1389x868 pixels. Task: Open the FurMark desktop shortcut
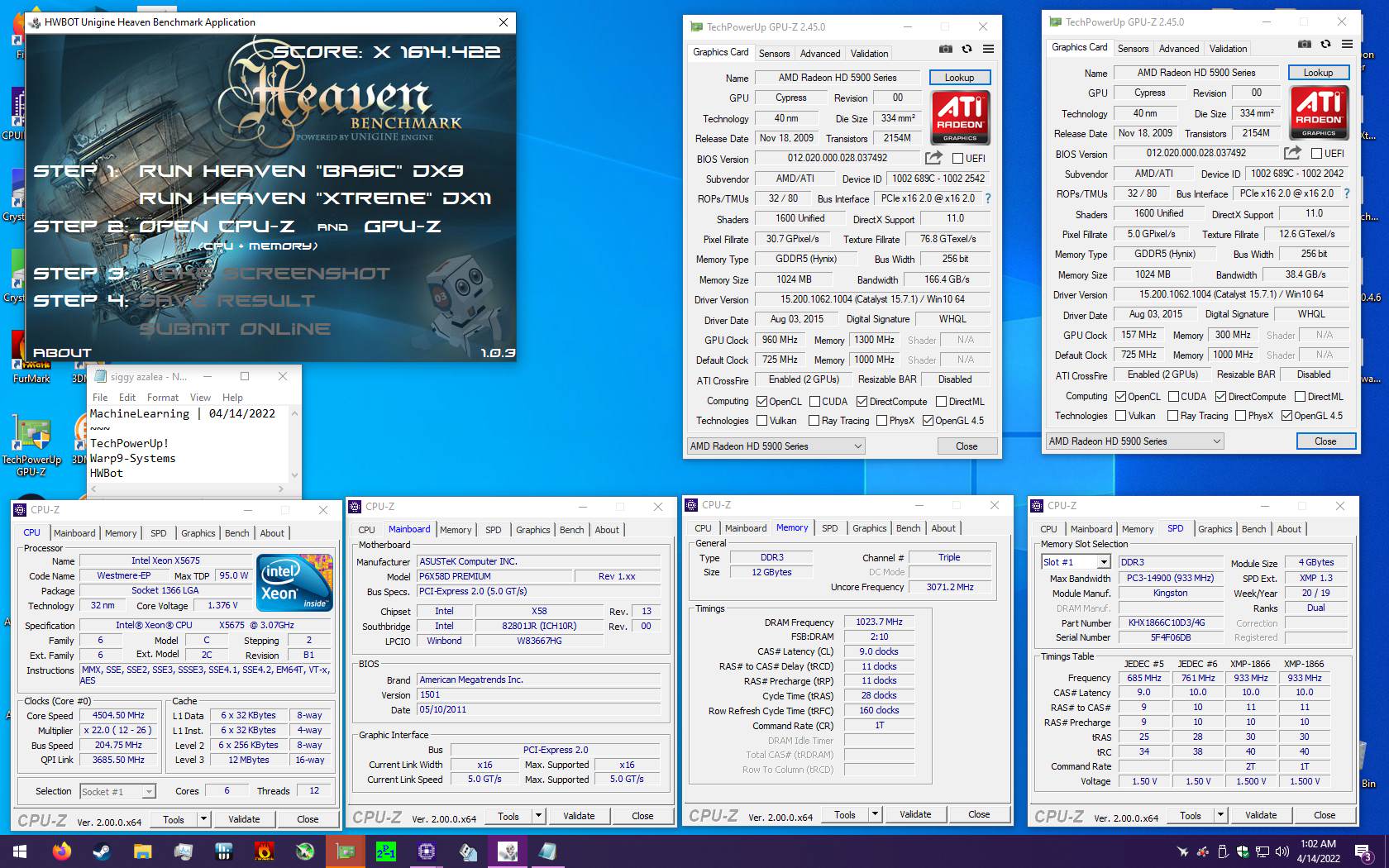(31, 357)
